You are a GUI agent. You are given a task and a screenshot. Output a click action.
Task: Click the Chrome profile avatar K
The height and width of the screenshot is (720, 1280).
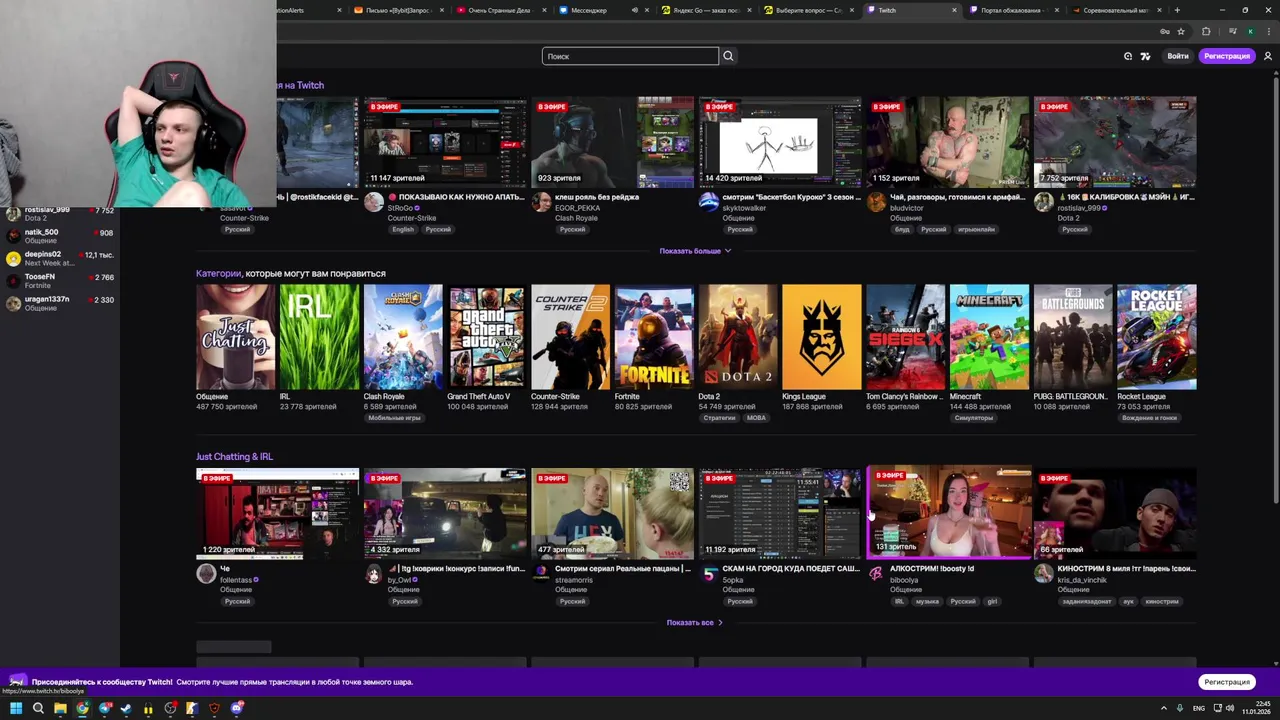click(x=1250, y=31)
